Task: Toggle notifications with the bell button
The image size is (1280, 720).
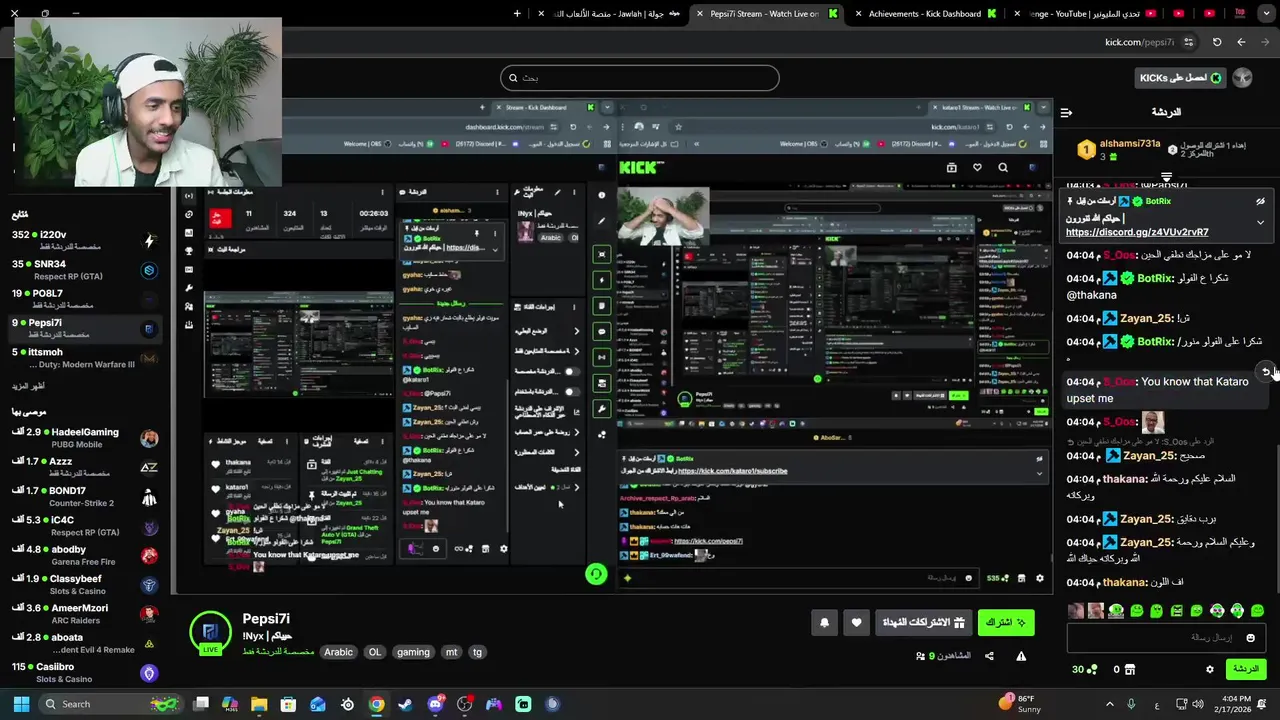Action: pyautogui.click(x=824, y=622)
